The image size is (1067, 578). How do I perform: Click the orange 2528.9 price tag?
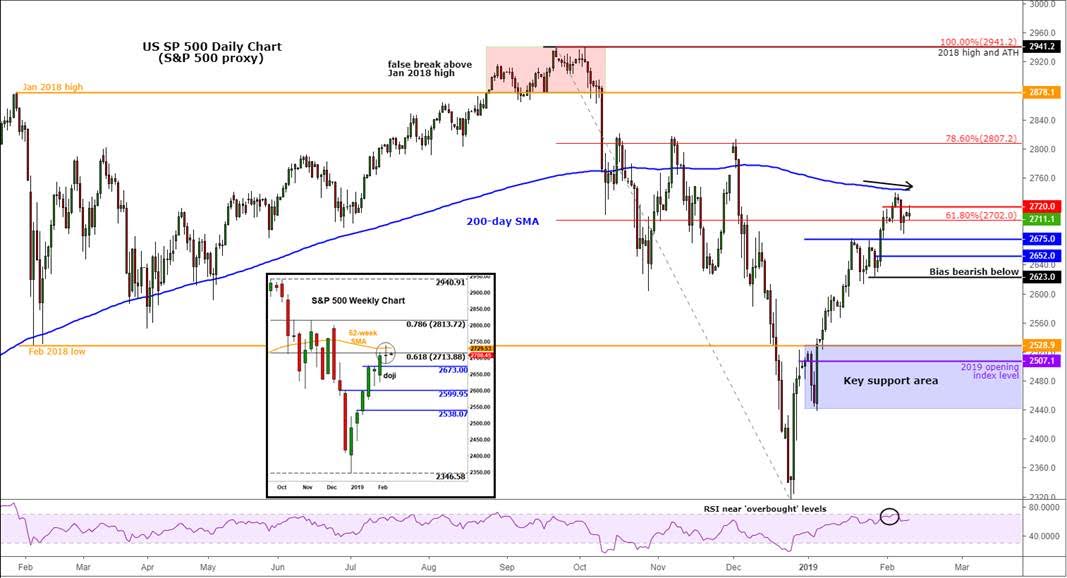click(1043, 345)
